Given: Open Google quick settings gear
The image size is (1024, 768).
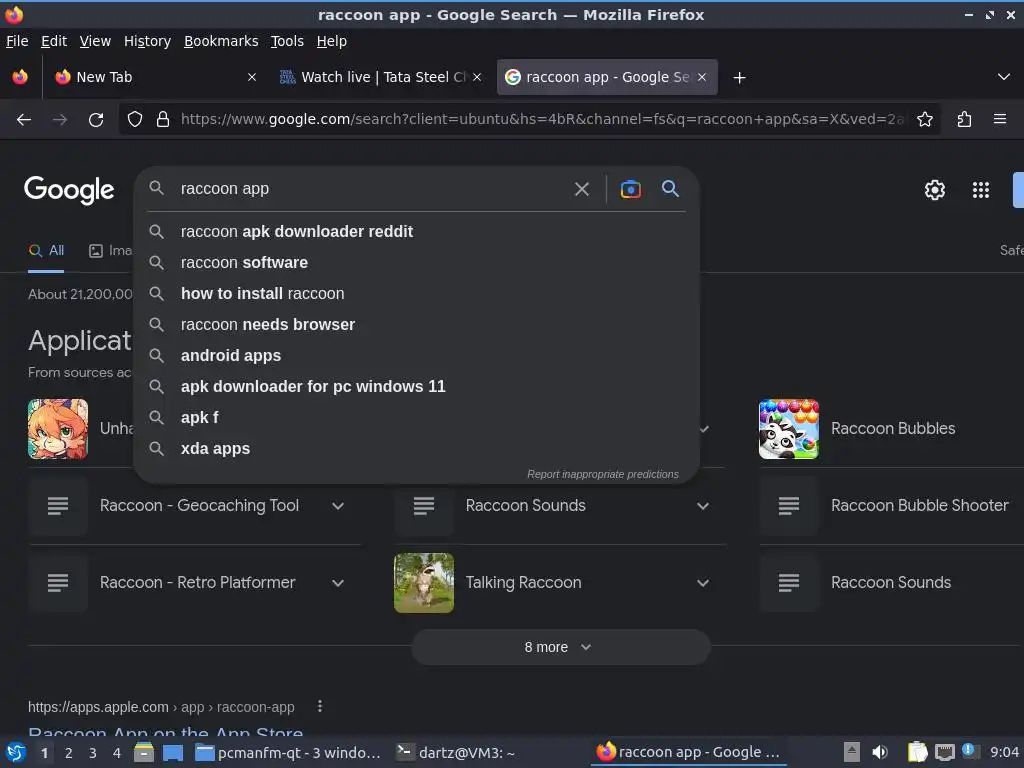Looking at the screenshot, I should [x=935, y=190].
